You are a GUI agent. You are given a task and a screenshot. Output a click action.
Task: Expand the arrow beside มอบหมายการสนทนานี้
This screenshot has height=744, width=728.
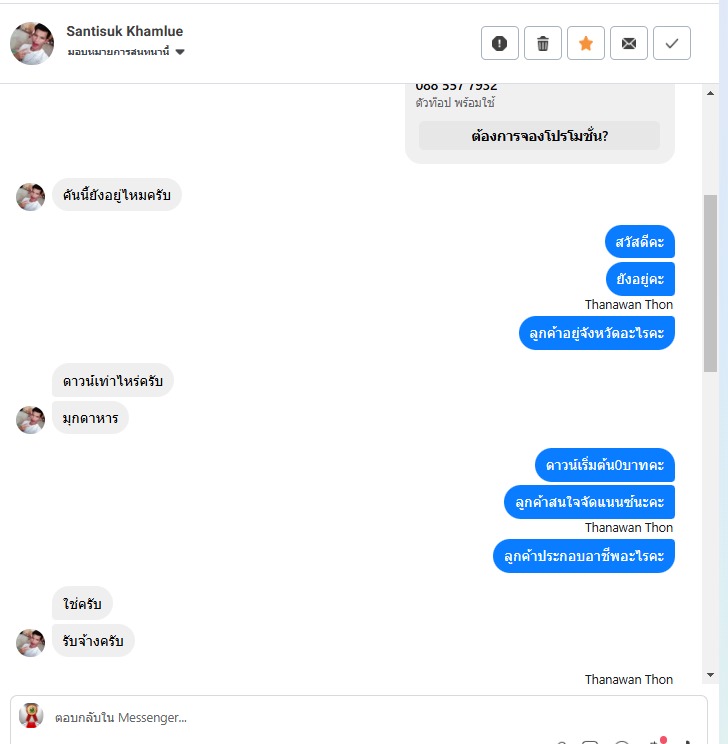180,52
